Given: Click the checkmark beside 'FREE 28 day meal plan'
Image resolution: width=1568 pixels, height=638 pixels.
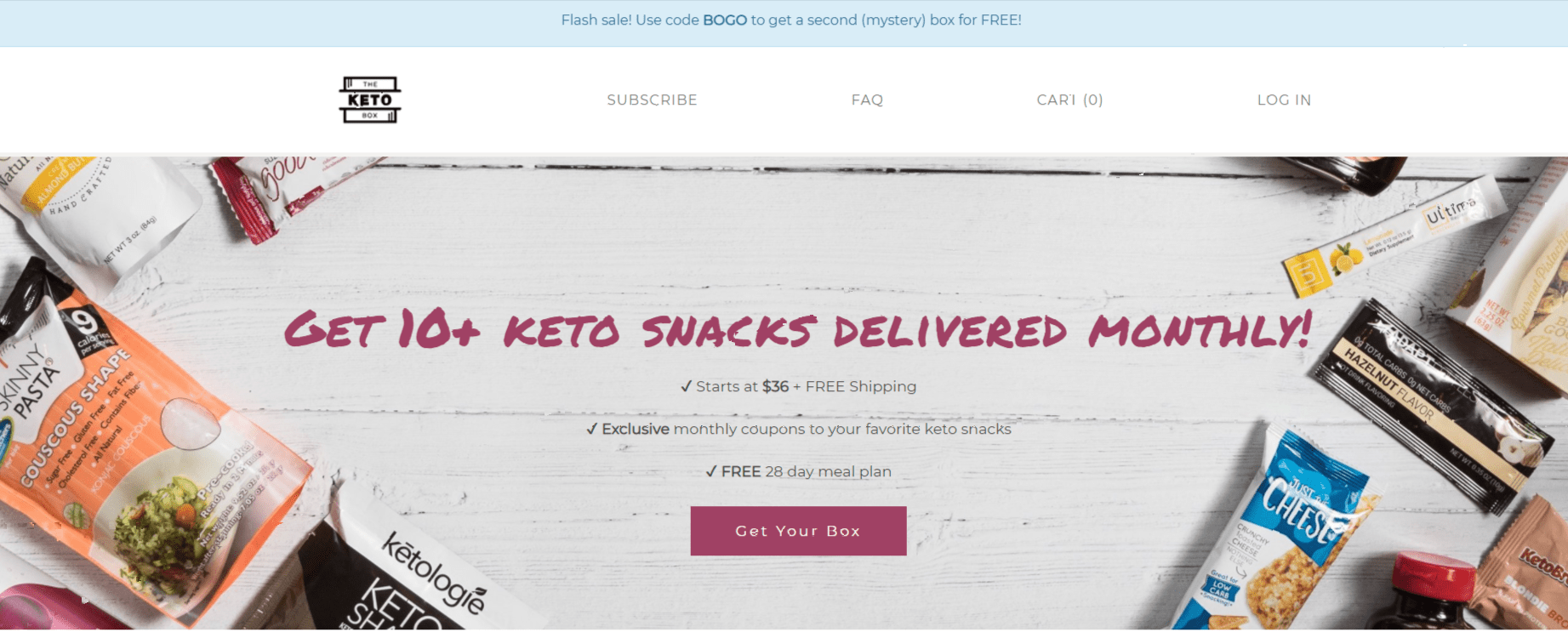Looking at the screenshot, I should click(x=711, y=472).
